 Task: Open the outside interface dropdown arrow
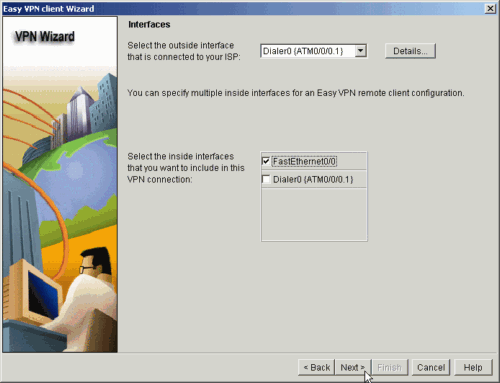pos(361,51)
